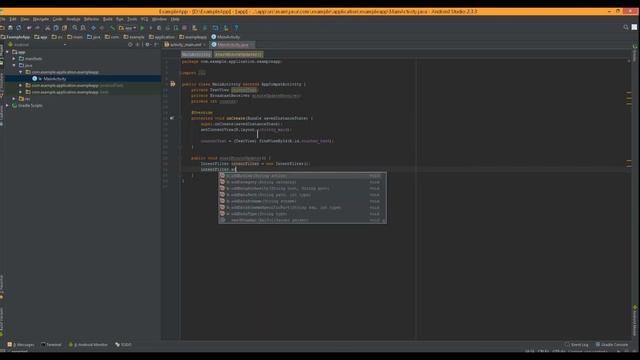Expand the androidTest package node
The image size is (640, 360).
click(x=20, y=85)
